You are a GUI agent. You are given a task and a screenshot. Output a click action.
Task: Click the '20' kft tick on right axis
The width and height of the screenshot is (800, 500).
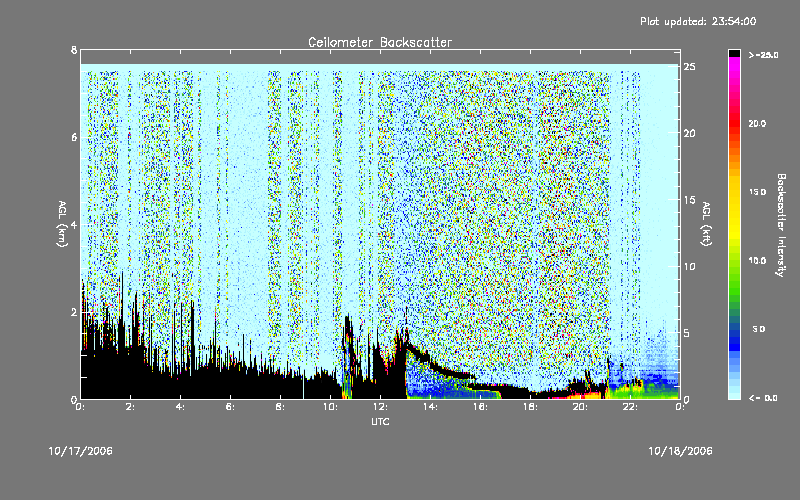coord(689,133)
